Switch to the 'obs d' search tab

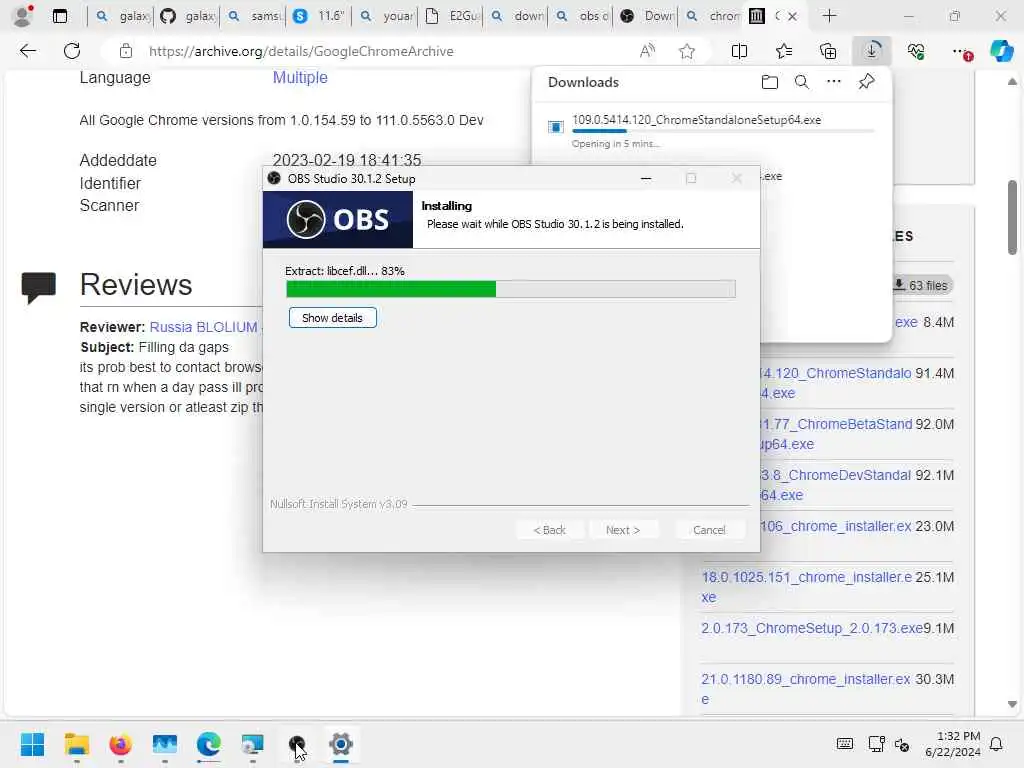[x=583, y=16]
